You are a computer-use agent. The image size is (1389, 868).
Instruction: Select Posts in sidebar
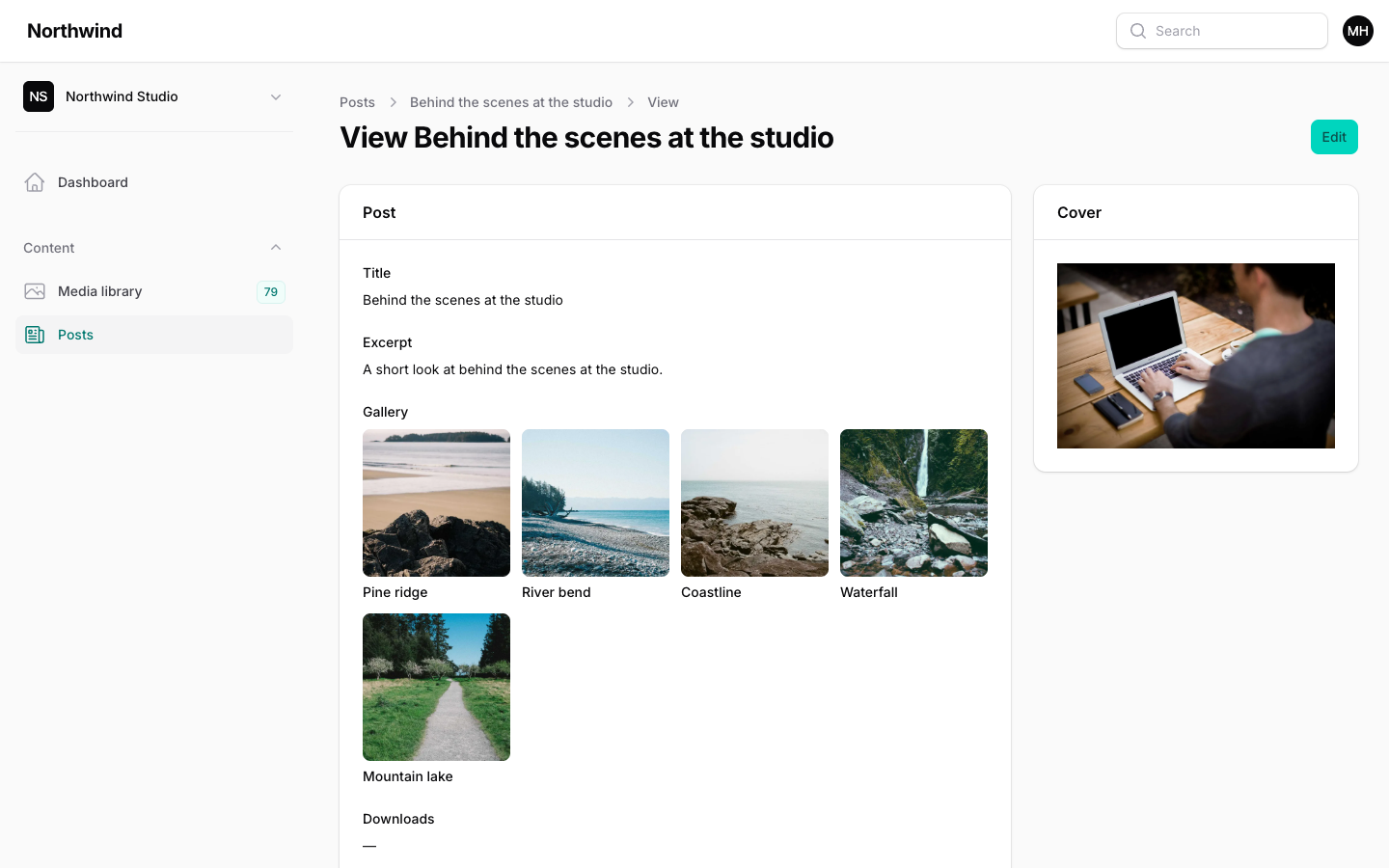[x=154, y=335]
